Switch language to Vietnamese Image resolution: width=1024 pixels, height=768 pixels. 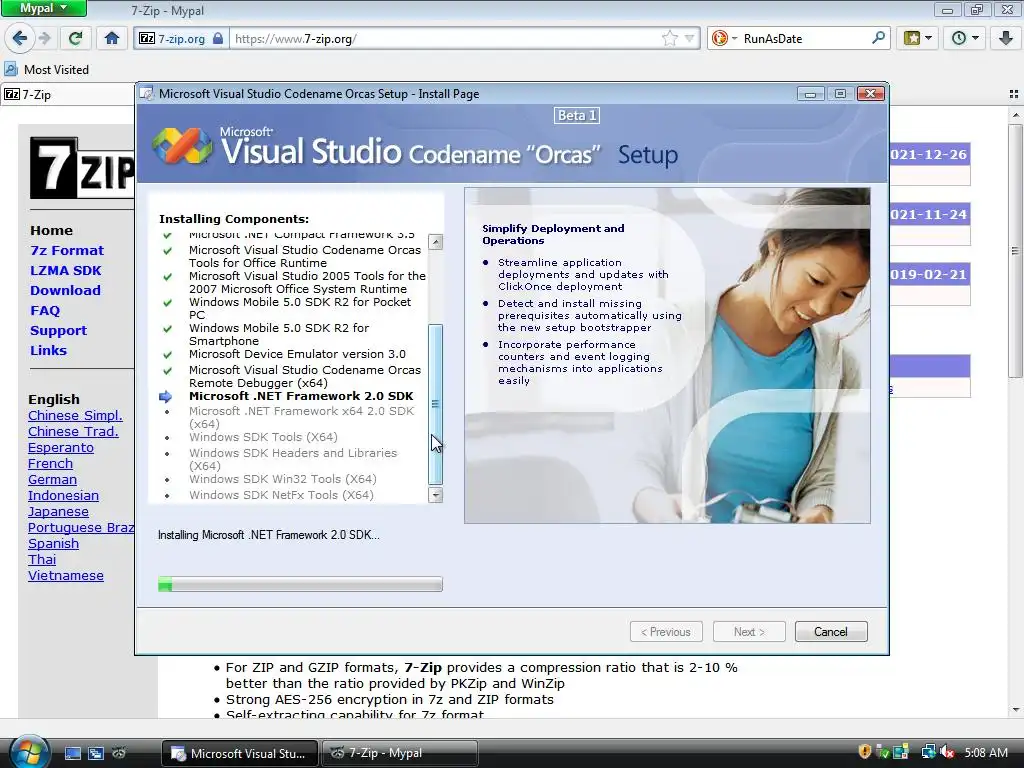(x=66, y=575)
